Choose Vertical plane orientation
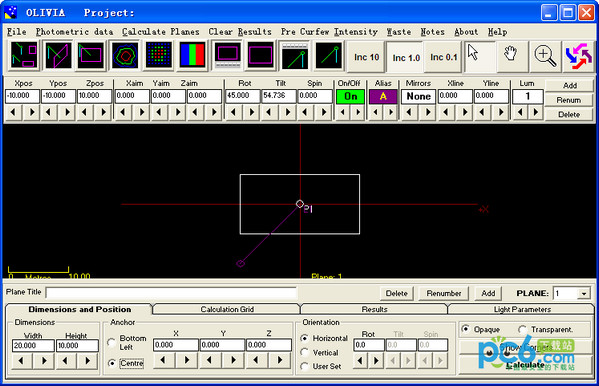 point(304,352)
